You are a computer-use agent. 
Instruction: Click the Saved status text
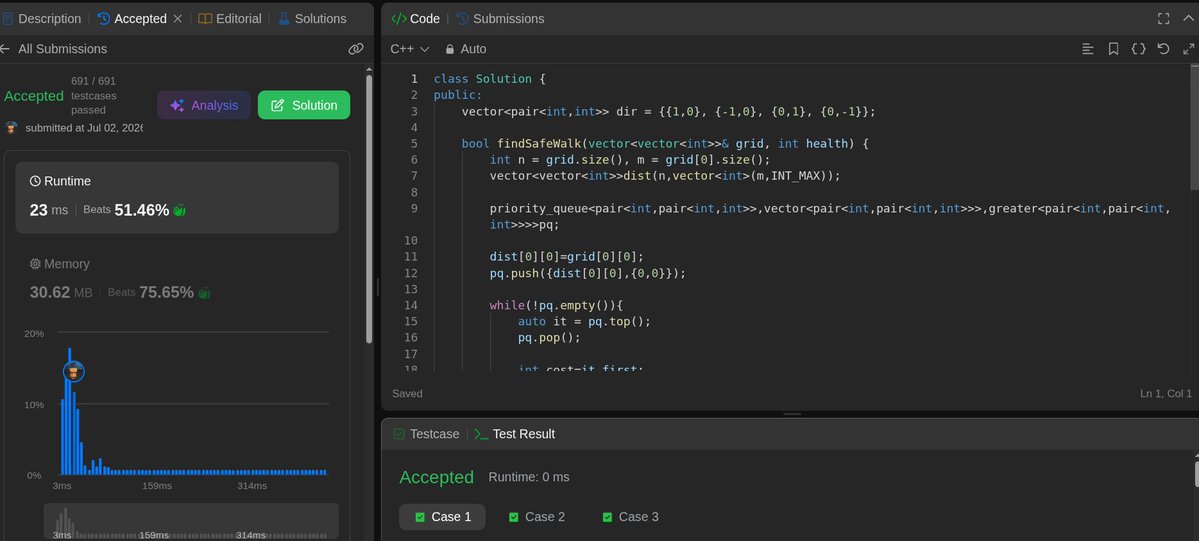[x=407, y=393]
